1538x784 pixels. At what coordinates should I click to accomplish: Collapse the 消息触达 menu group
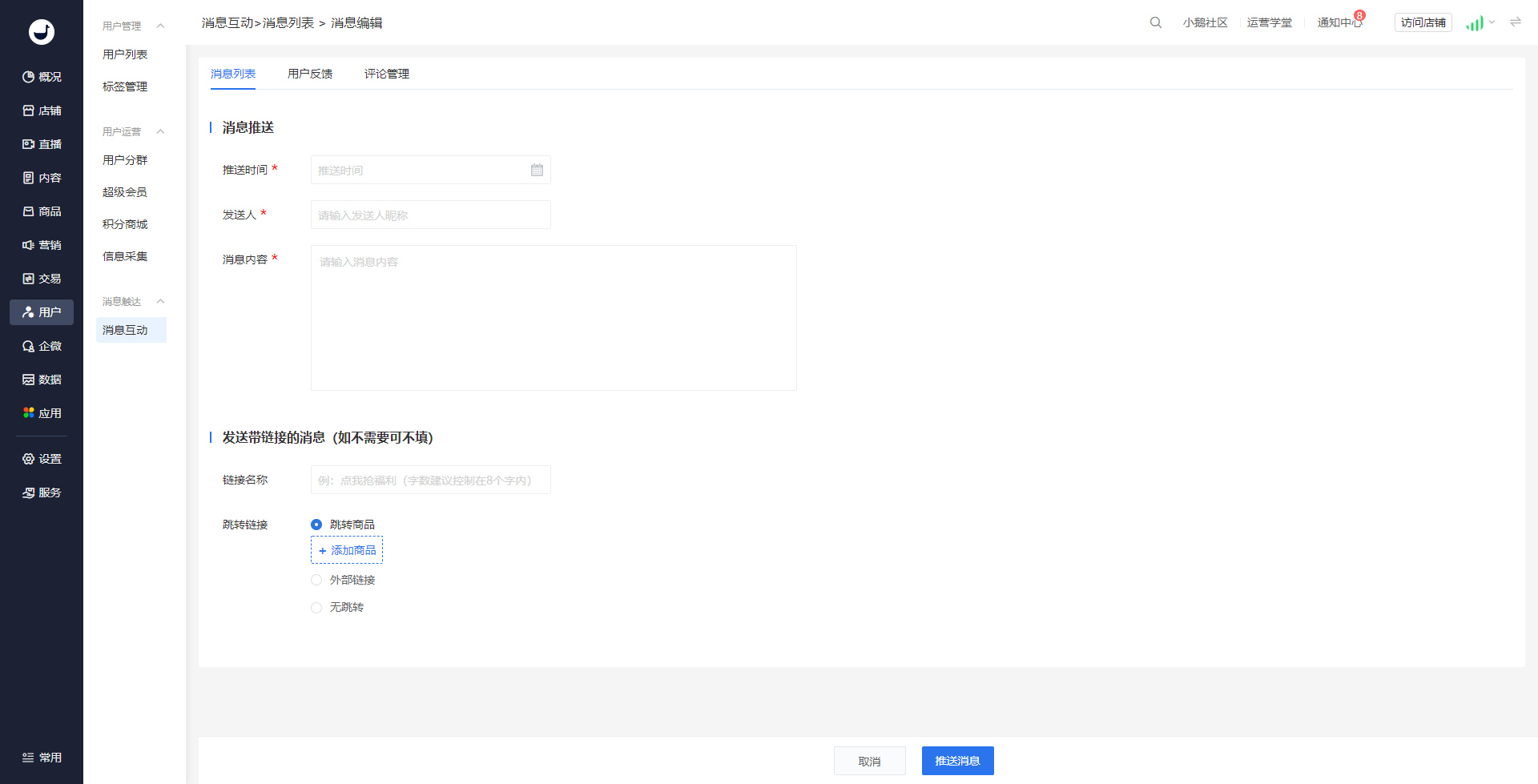pyautogui.click(x=160, y=301)
